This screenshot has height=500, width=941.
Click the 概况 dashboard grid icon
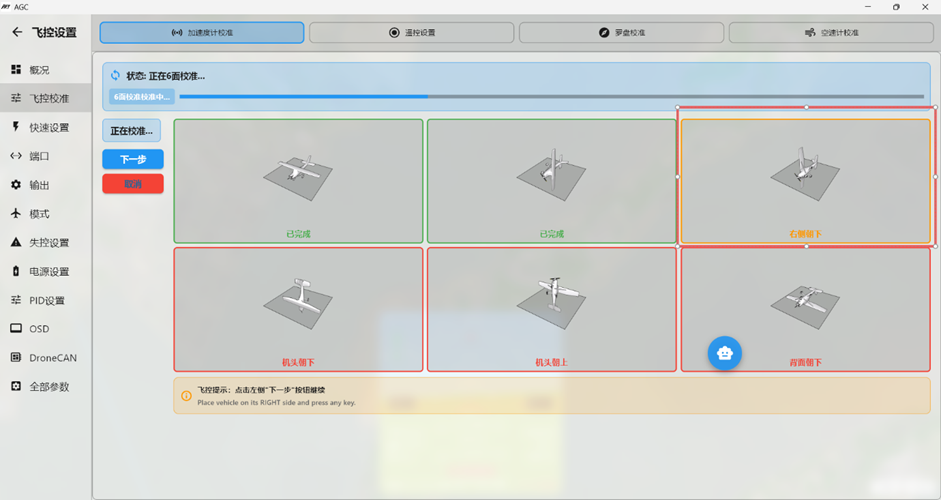(x=16, y=70)
